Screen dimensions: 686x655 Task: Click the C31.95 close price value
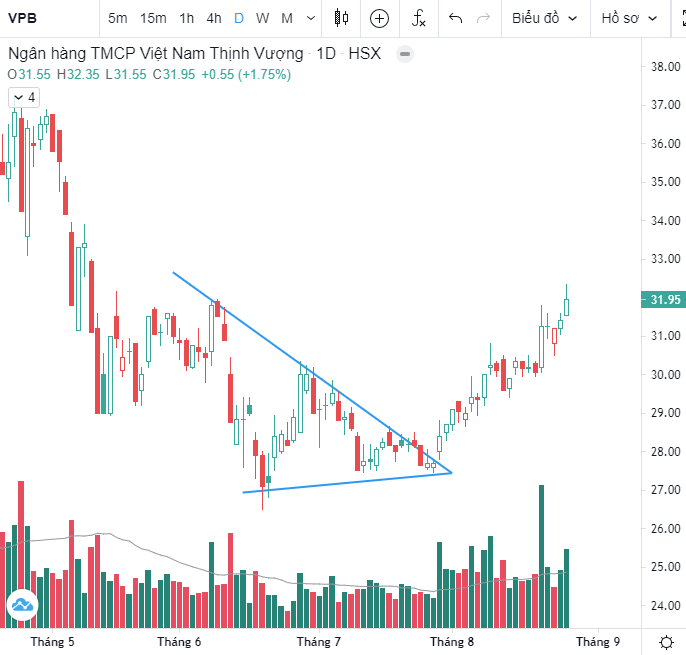point(174,74)
